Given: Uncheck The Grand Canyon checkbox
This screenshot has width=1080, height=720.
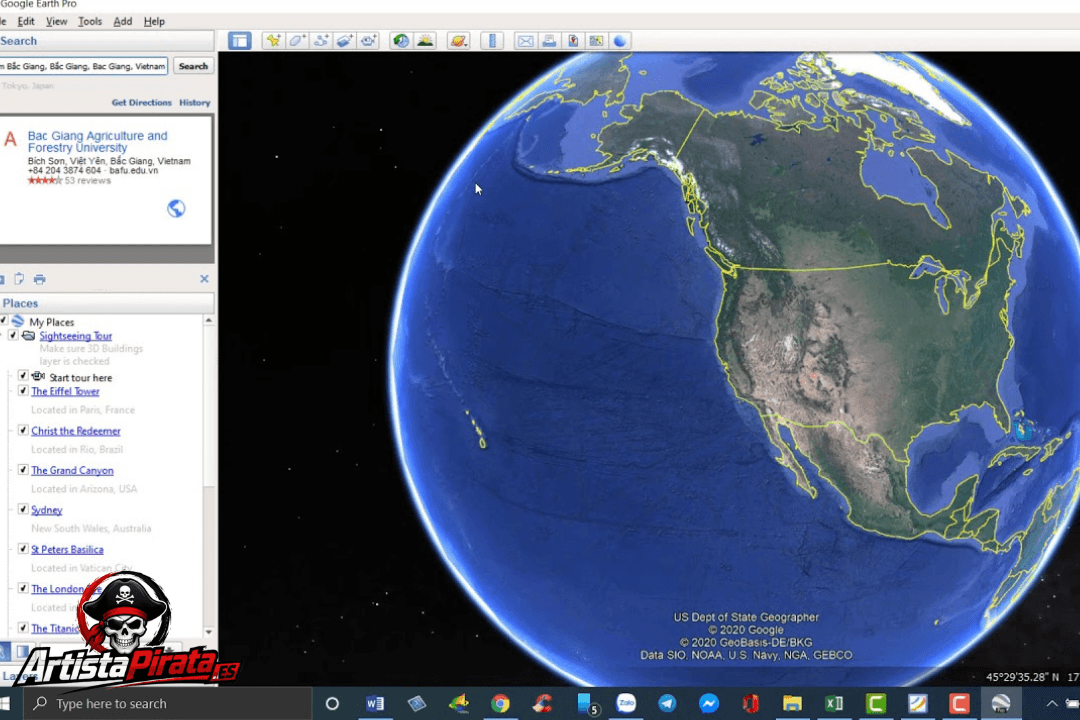Looking at the screenshot, I should click(23, 470).
